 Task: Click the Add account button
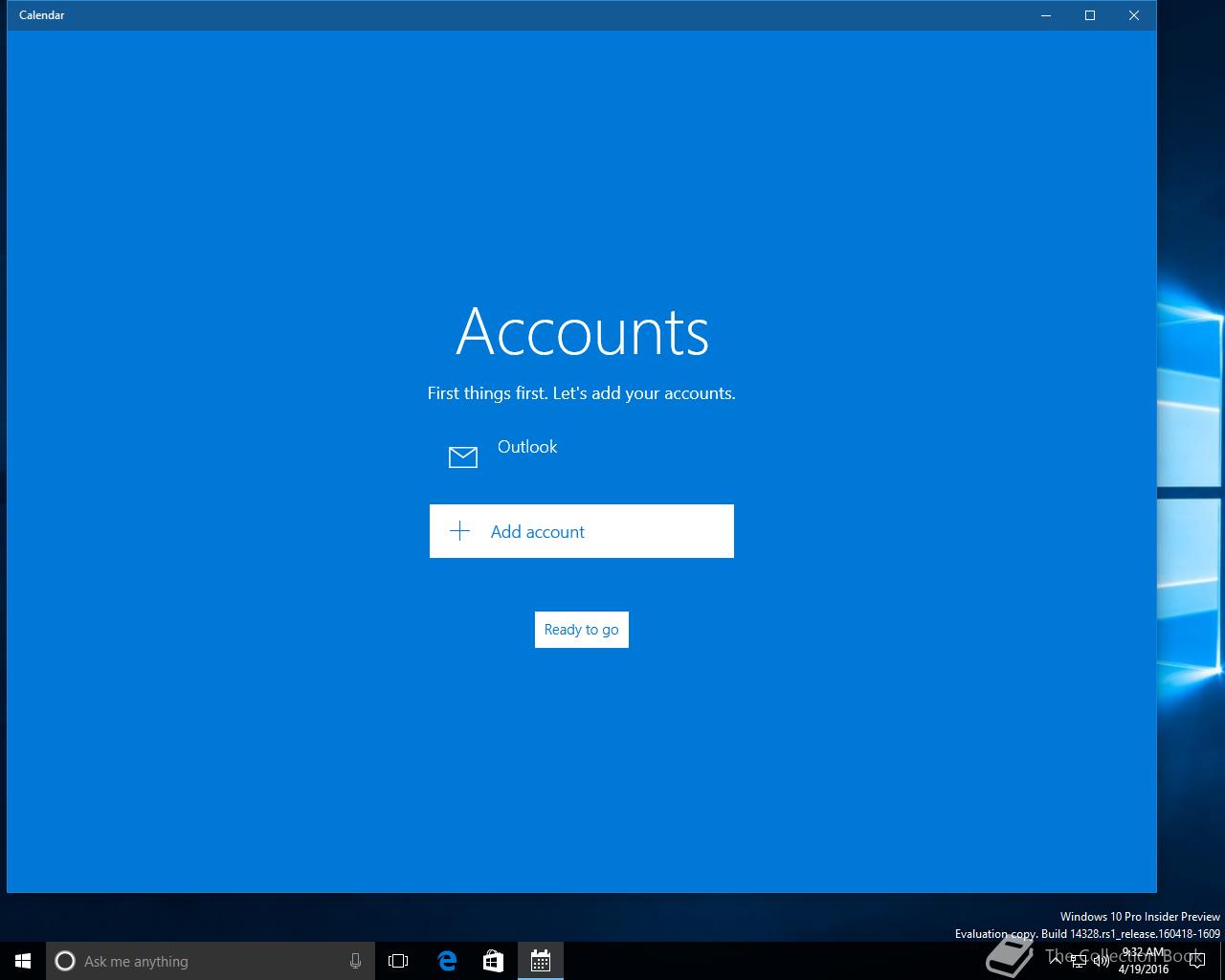pos(582,531)
